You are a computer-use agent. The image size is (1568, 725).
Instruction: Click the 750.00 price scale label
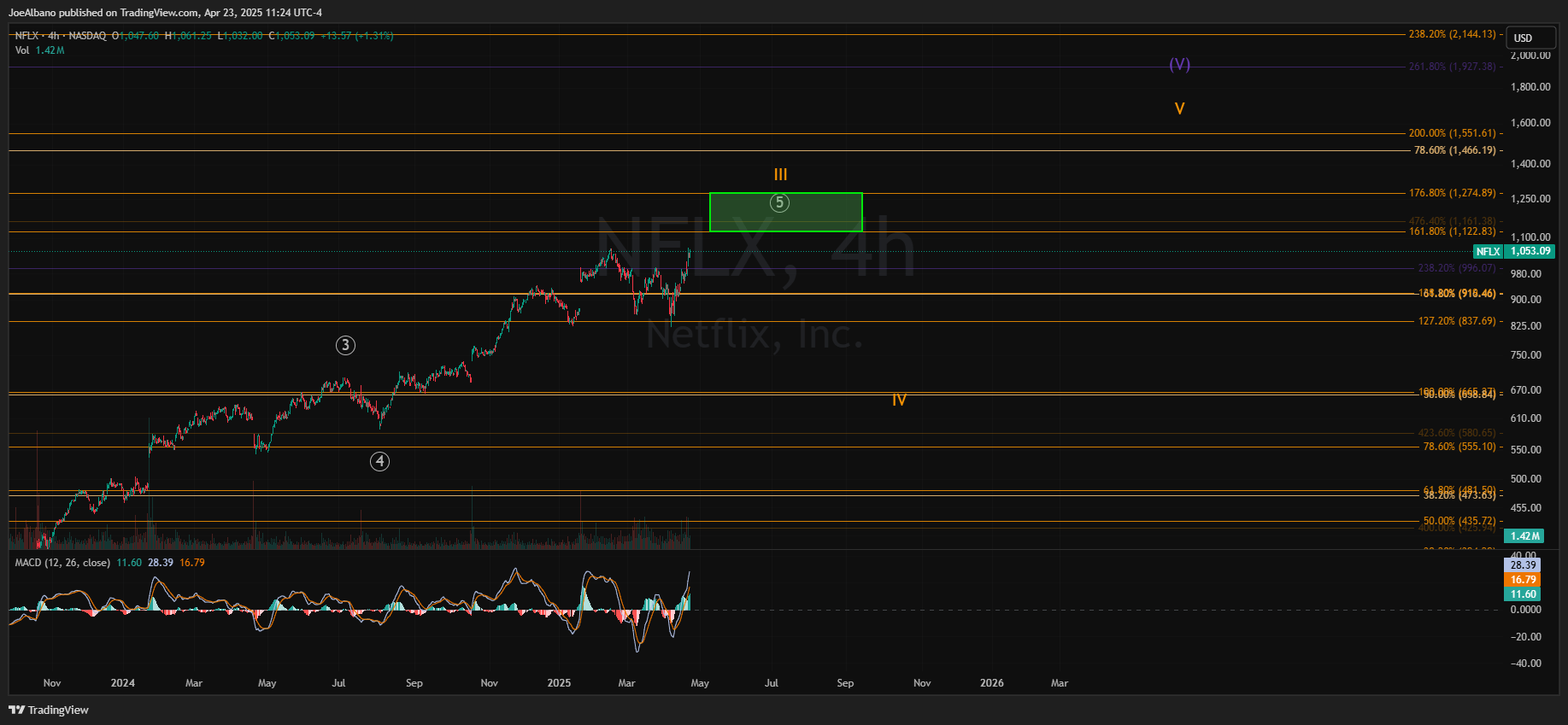(x=1526, y=355)
